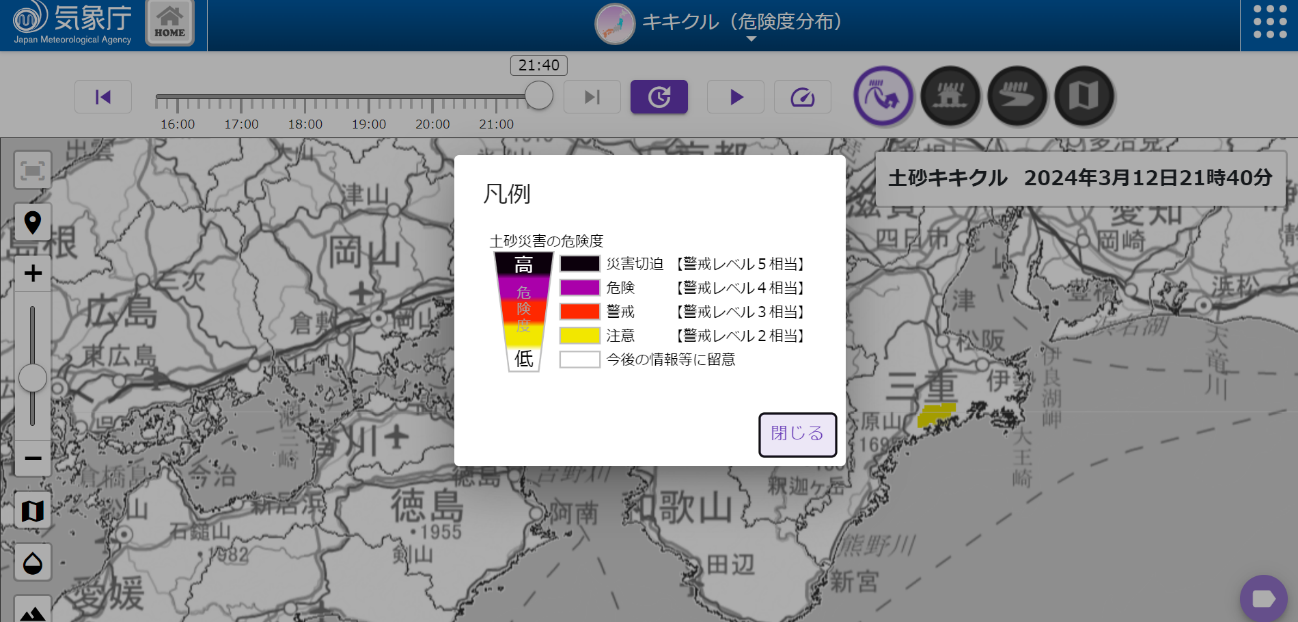
Task: Select the flood risk river layer
Action: pyautogui.click(x=1017, y=96)
